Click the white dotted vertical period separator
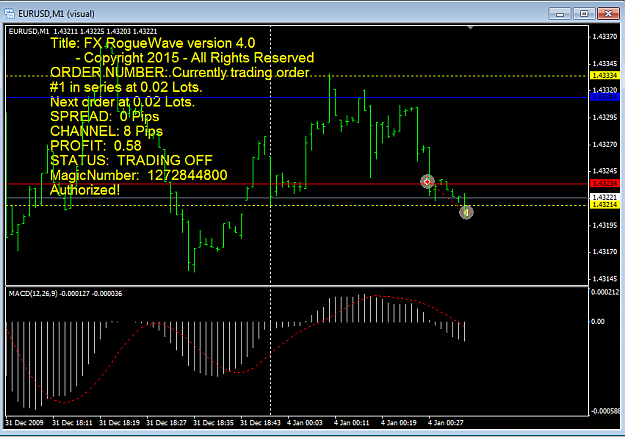The image size is (625, 437). pyautogui.click(x=271, y=239)
